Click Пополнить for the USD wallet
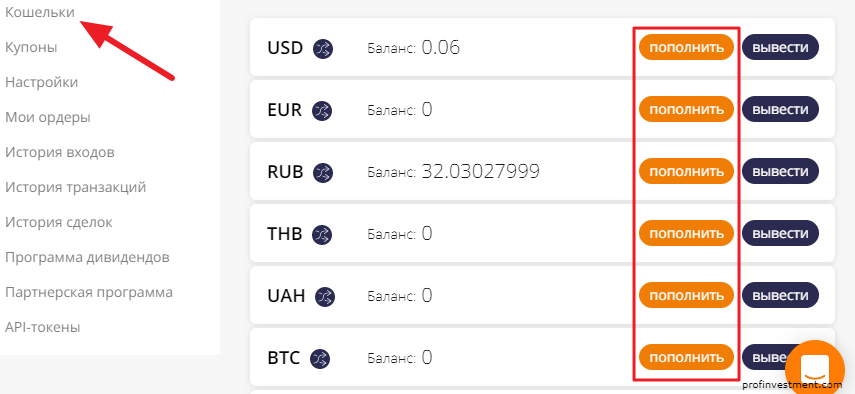This screenshot has height=394, width=855. 687,47
